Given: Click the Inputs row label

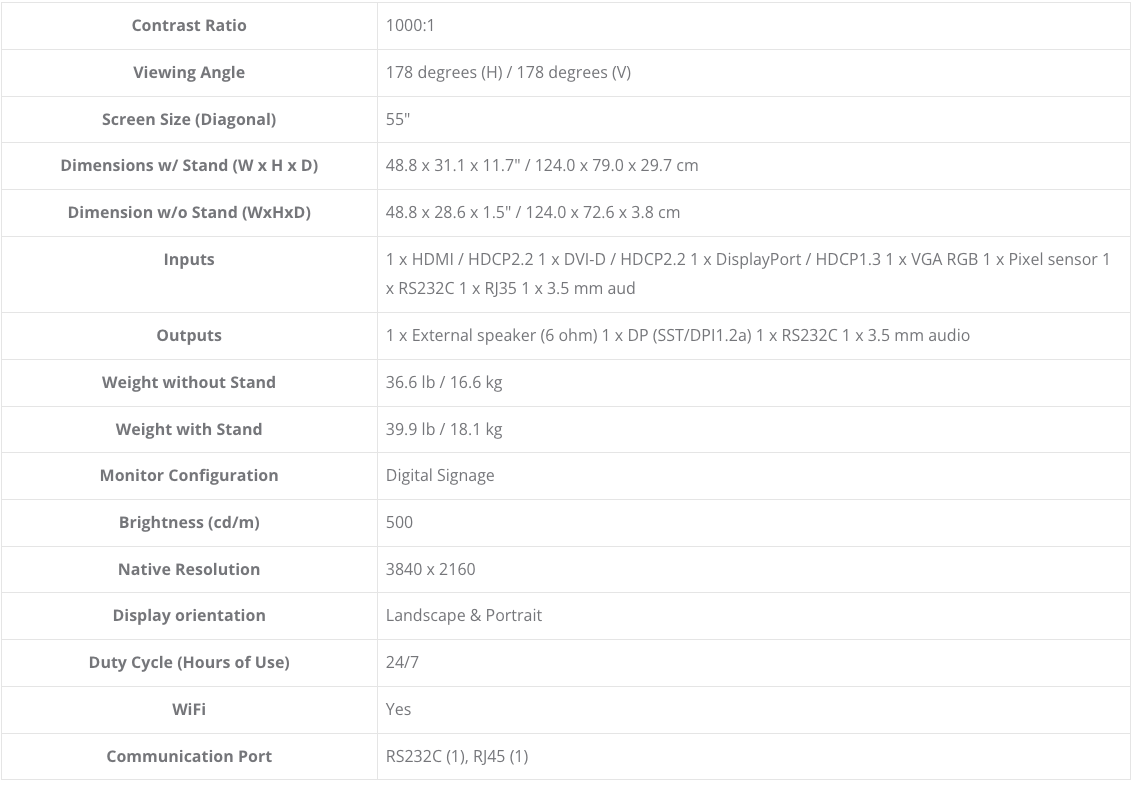Looking at the screenshot, I should click(189, 259).
